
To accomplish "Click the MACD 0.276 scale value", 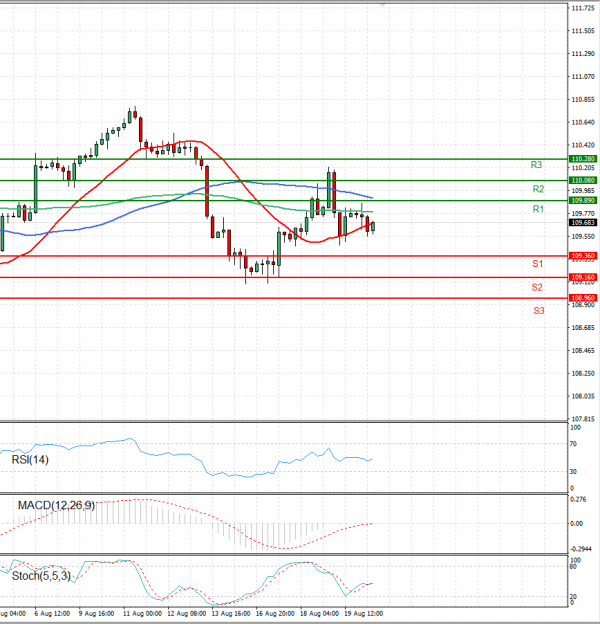I will [x=578, y=499].
